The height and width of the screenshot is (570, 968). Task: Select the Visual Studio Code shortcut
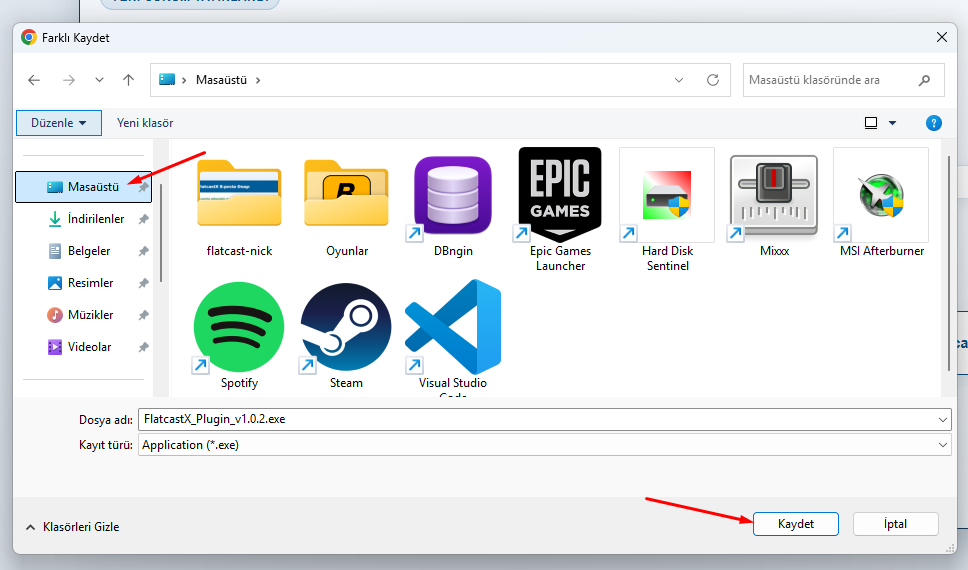pos(453,327)
